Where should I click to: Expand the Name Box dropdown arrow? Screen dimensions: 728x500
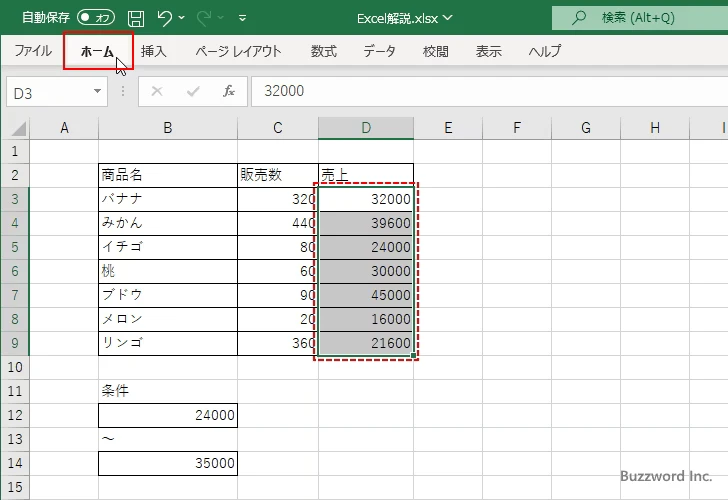pyautogui.click(x=98, y=91)
